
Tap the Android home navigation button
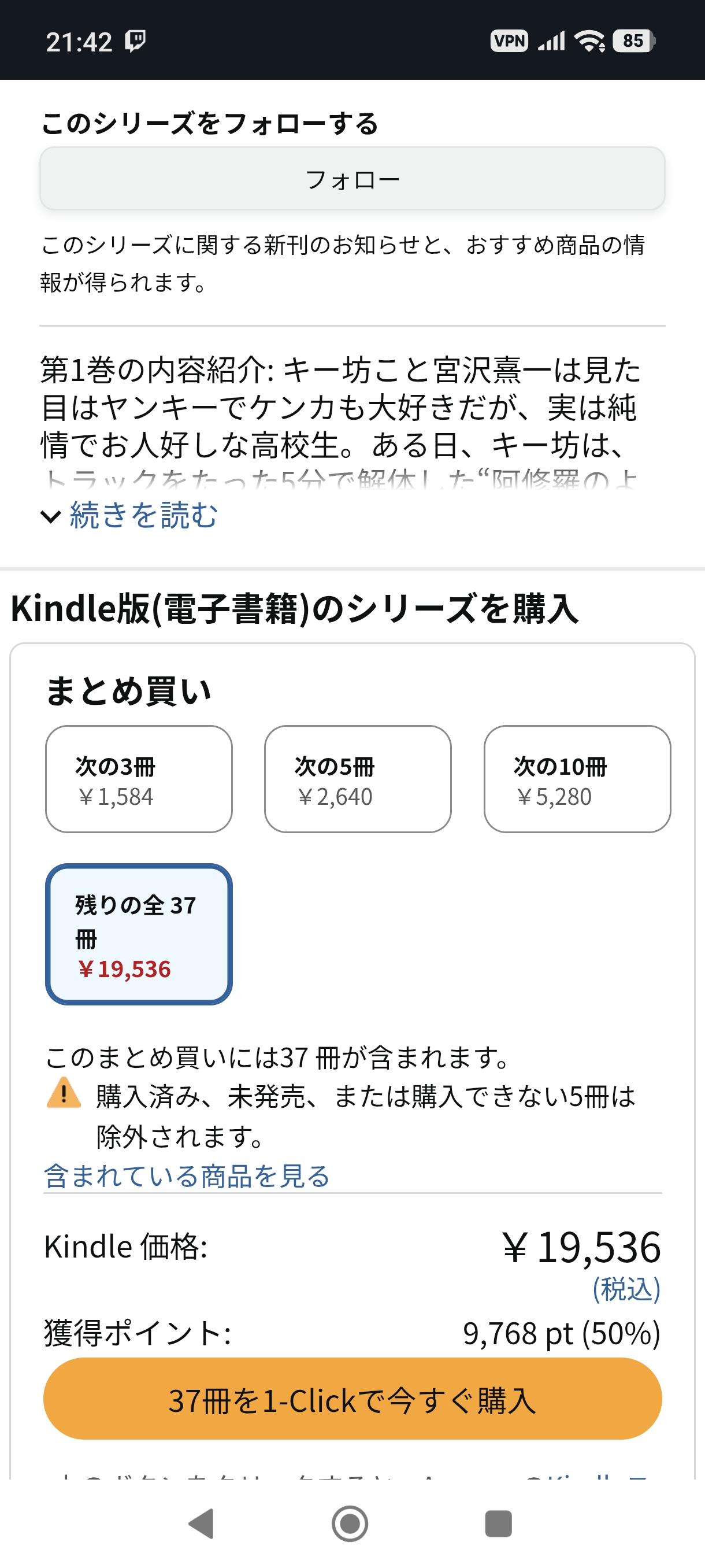[350, 1523]
